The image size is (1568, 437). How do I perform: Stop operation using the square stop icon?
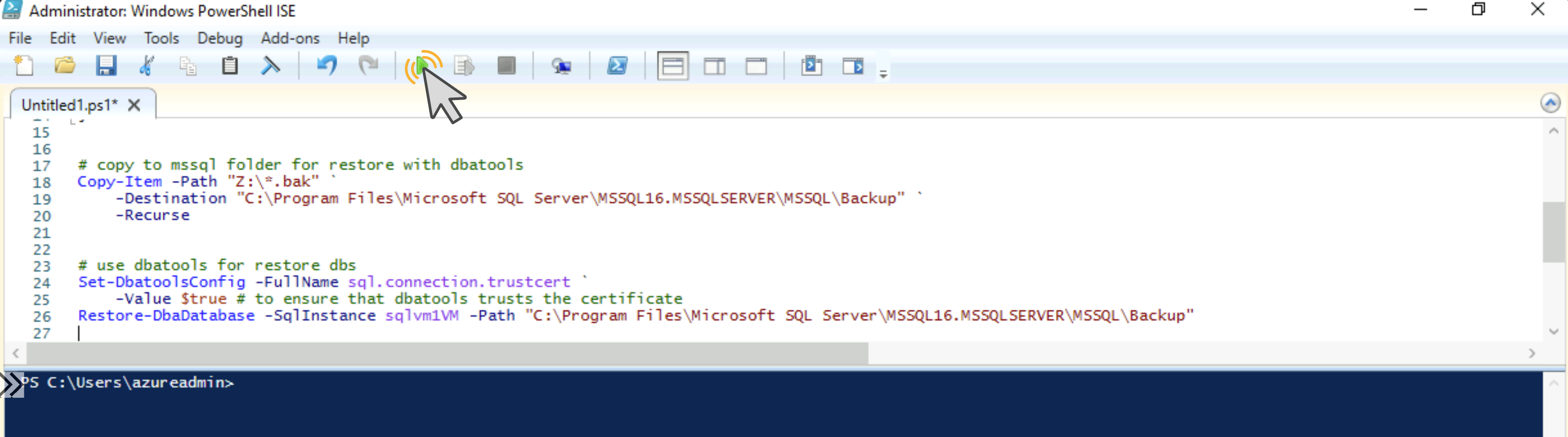(506, 65)
